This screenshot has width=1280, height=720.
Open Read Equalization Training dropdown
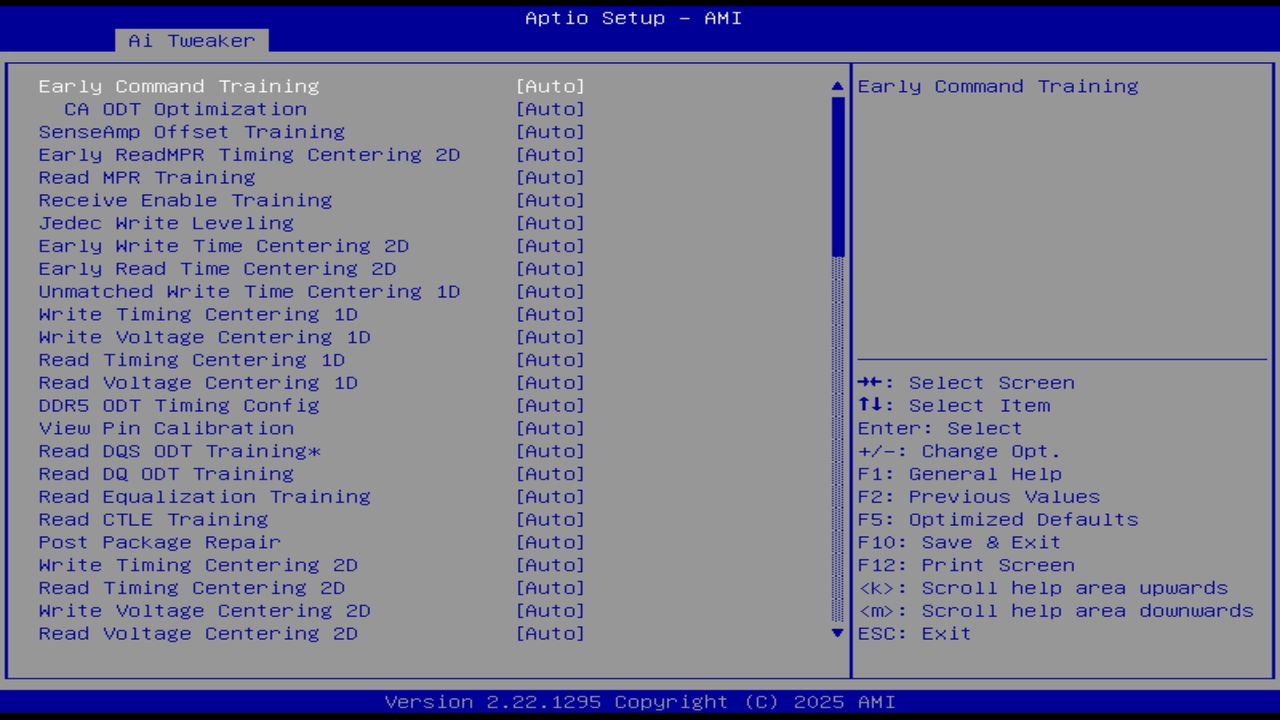pyautogui.click(x=550, y=496)
